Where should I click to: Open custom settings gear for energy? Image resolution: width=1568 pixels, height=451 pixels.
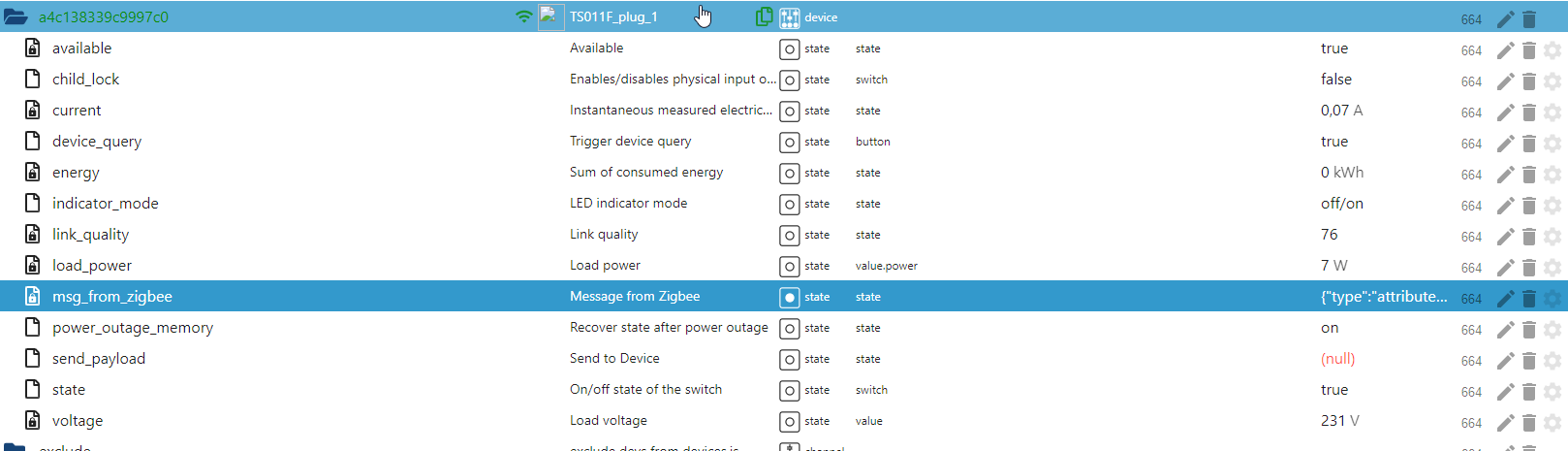pyautogui.click(x=1552, y=174)
